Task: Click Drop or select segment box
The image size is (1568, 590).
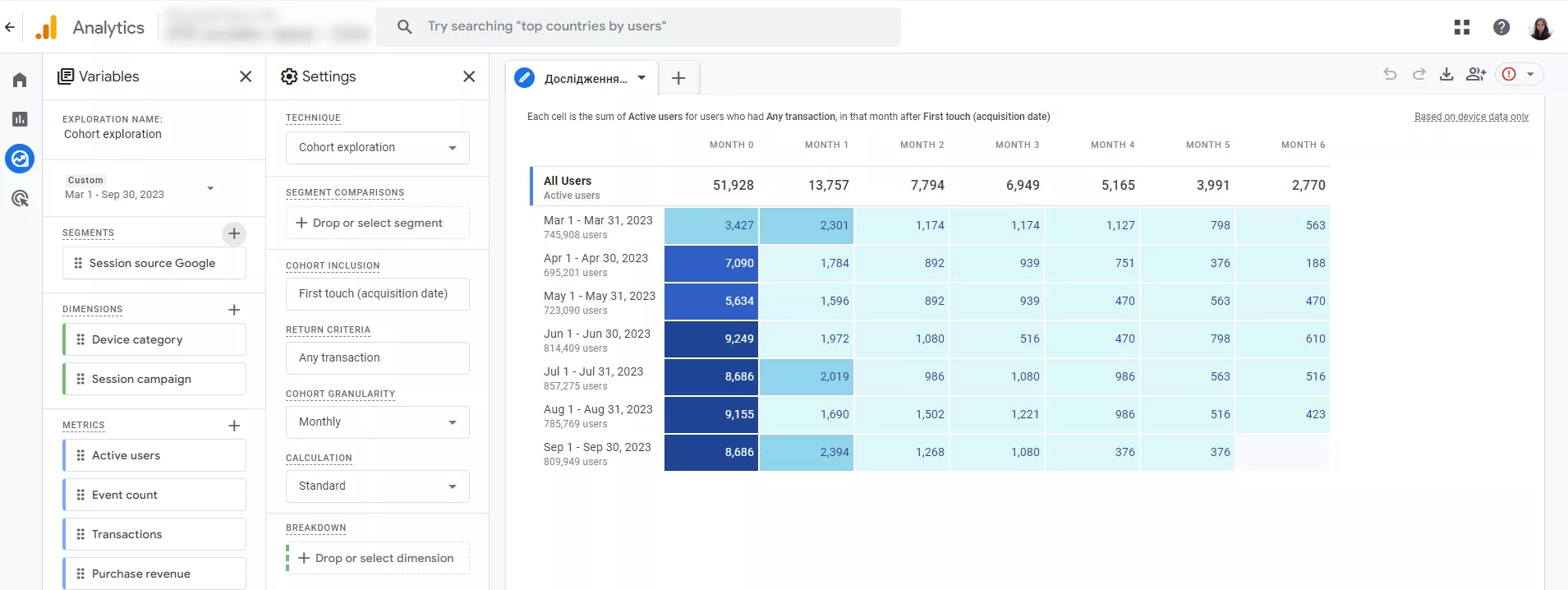Action: 378,223
